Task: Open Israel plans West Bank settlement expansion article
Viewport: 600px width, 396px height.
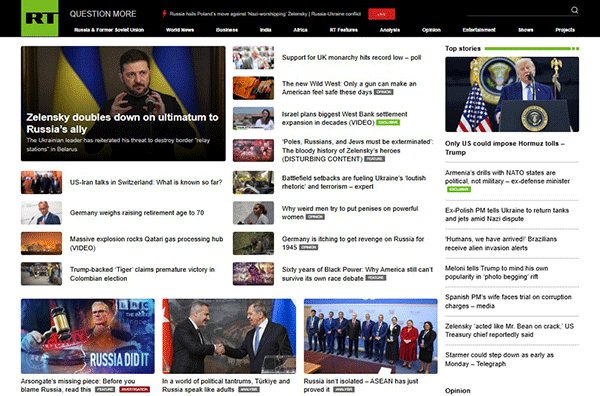Action: tap(344, 118)
